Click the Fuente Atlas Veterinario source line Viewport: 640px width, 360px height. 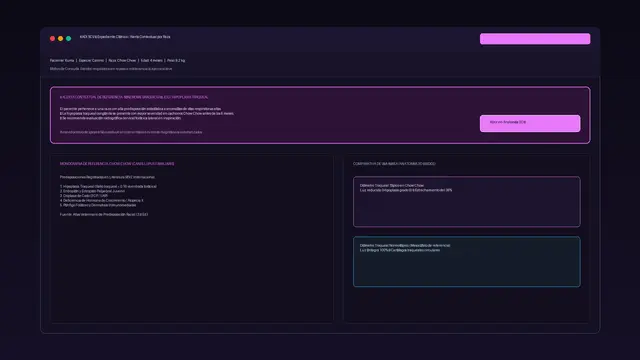(104, 214)
